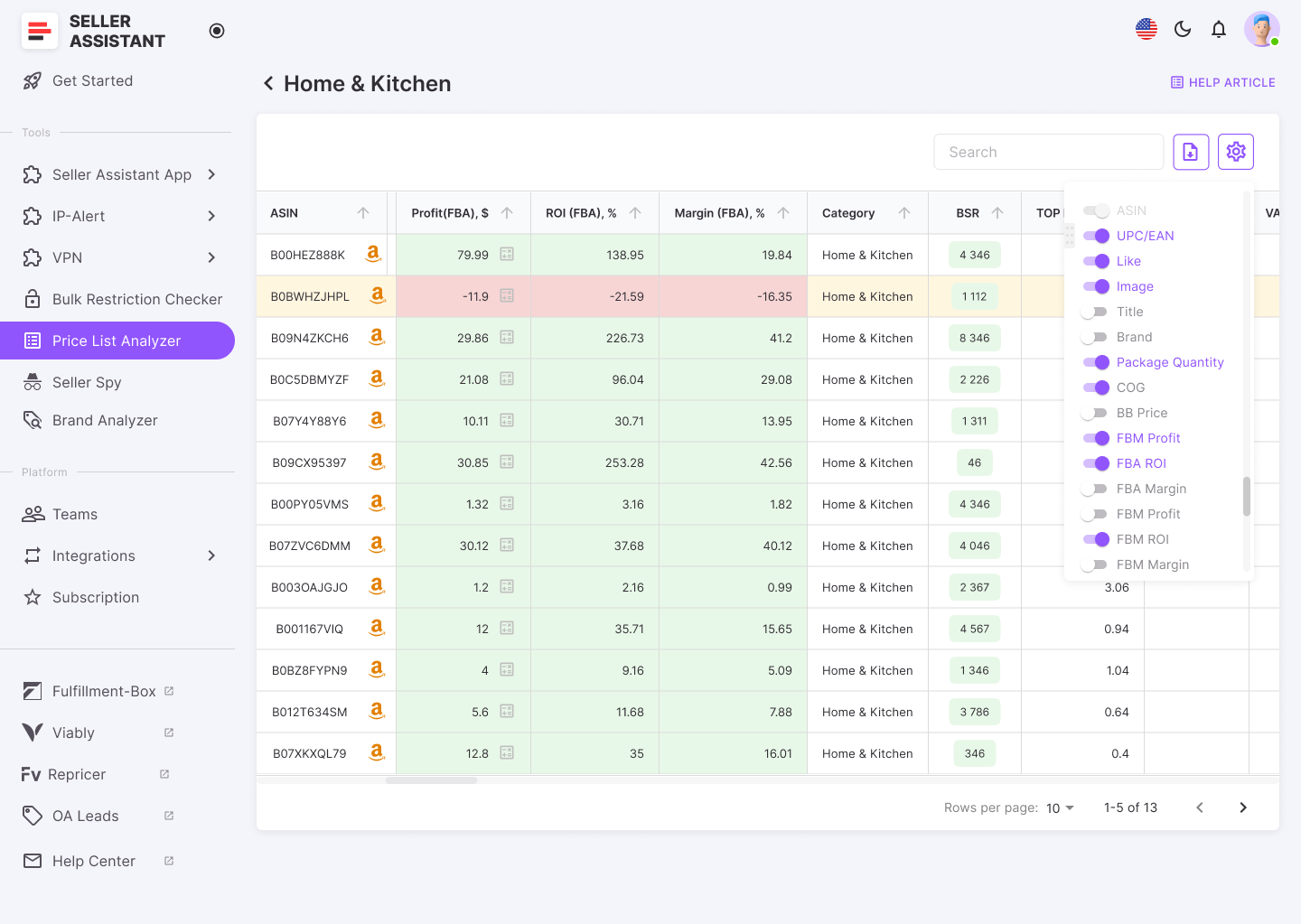The height and width of the screenshot is (924, 1301).
Task: Enable the Title column toggle
Action: (1097, 312)
